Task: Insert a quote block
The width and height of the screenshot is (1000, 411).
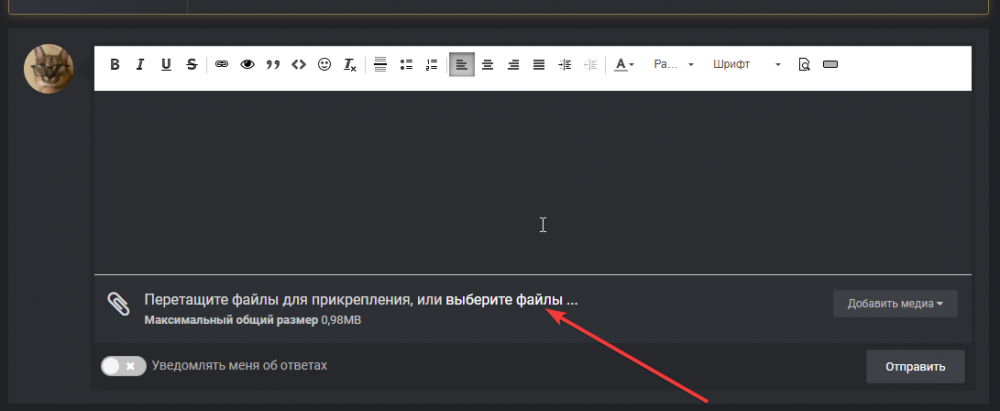Action: point(272,65)
